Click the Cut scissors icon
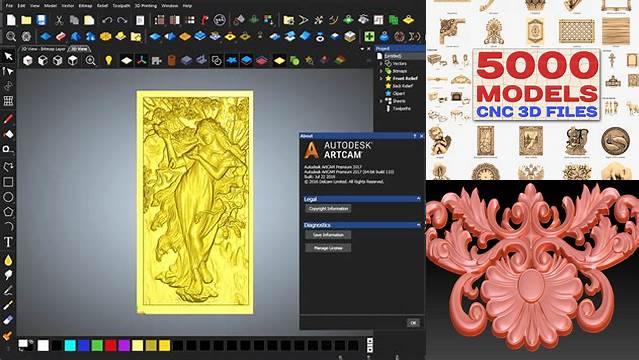 pyautogui.click(x=59, y=20)
